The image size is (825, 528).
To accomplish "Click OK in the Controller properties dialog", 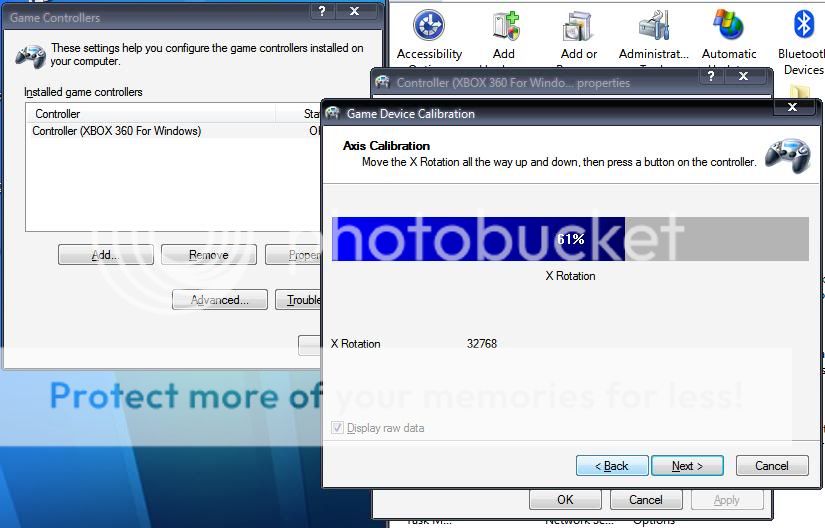I will [565, 500].
